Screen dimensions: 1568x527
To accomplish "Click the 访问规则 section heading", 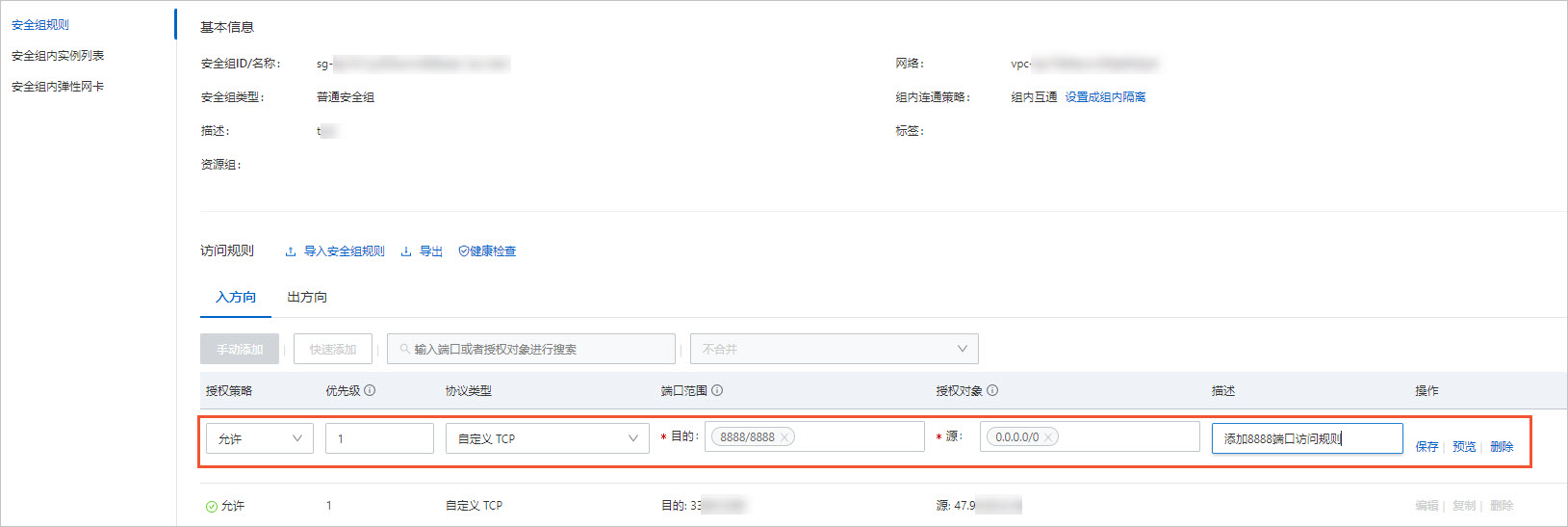I will (x=227, y=250).
